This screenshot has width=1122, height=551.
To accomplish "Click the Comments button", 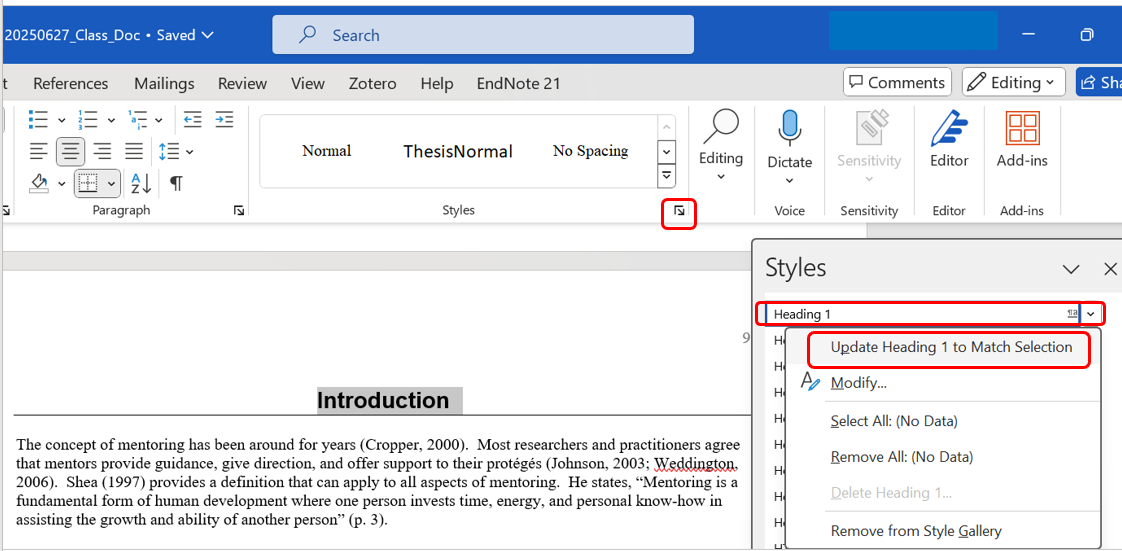I will pos(896,83).
